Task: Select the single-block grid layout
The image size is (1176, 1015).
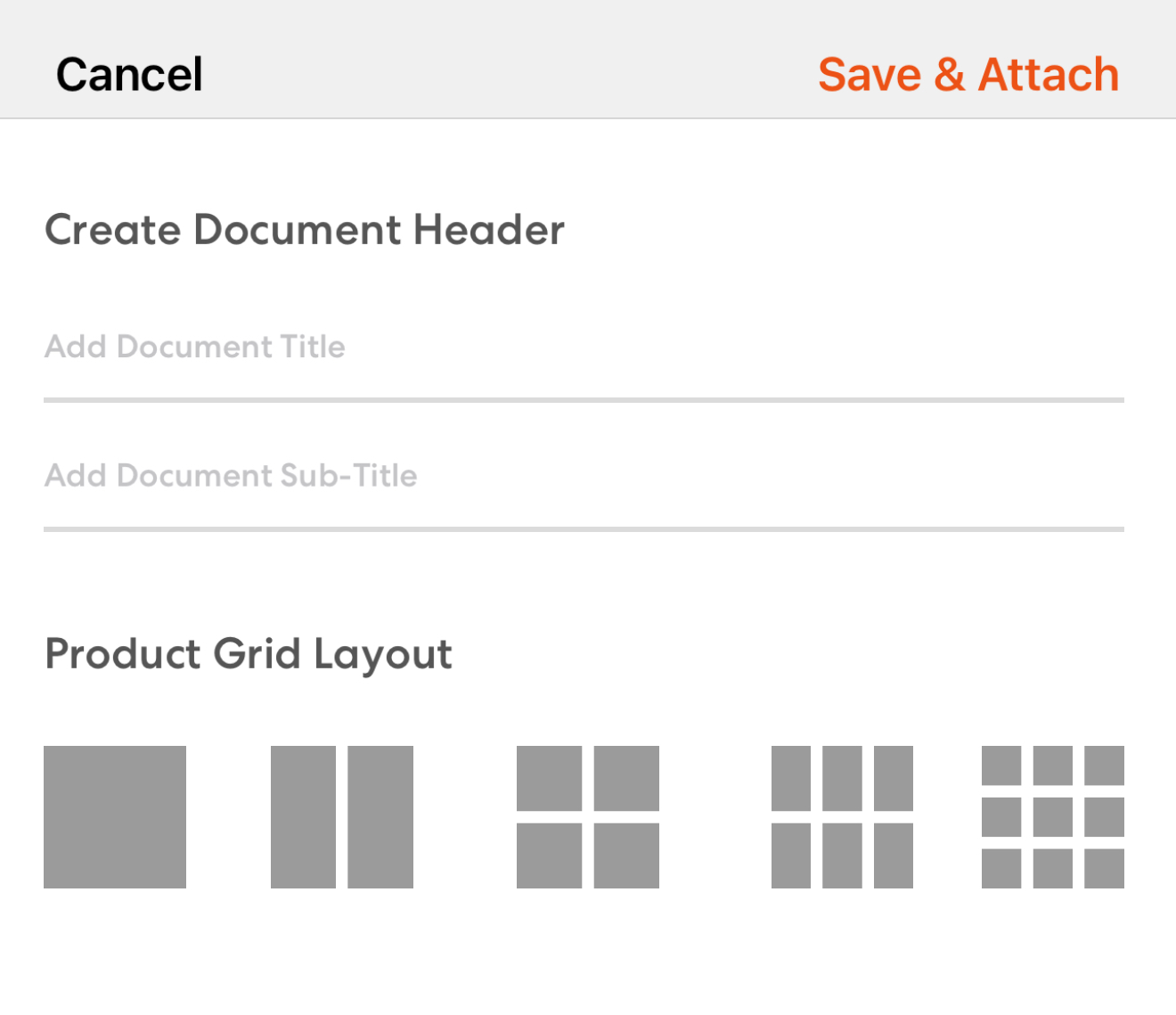Action: pyautogui.click(x=115, y=817)
